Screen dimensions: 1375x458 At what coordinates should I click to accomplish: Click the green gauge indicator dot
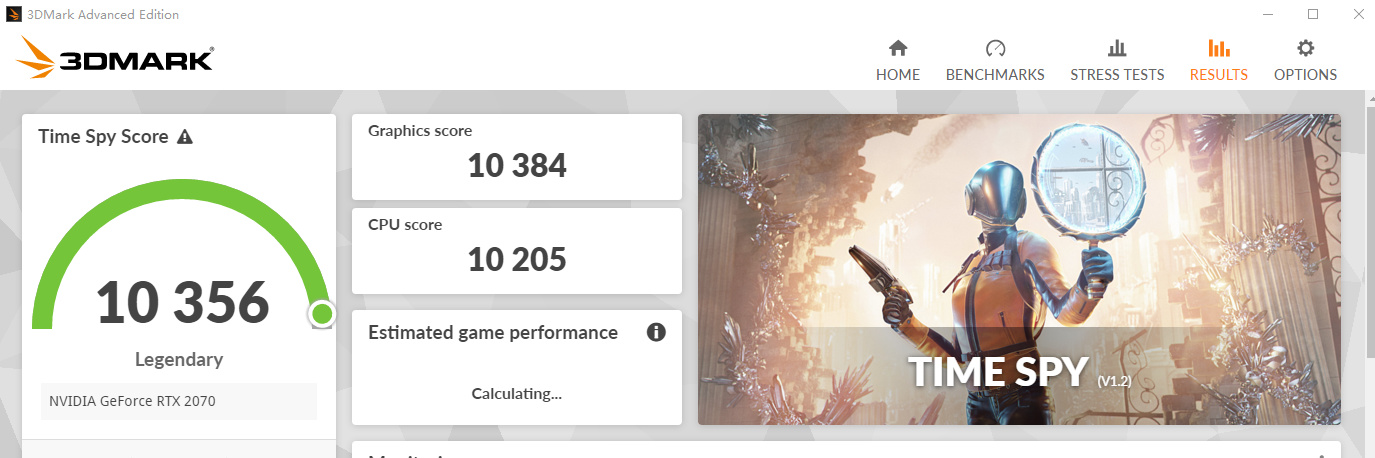click(321, 314)
